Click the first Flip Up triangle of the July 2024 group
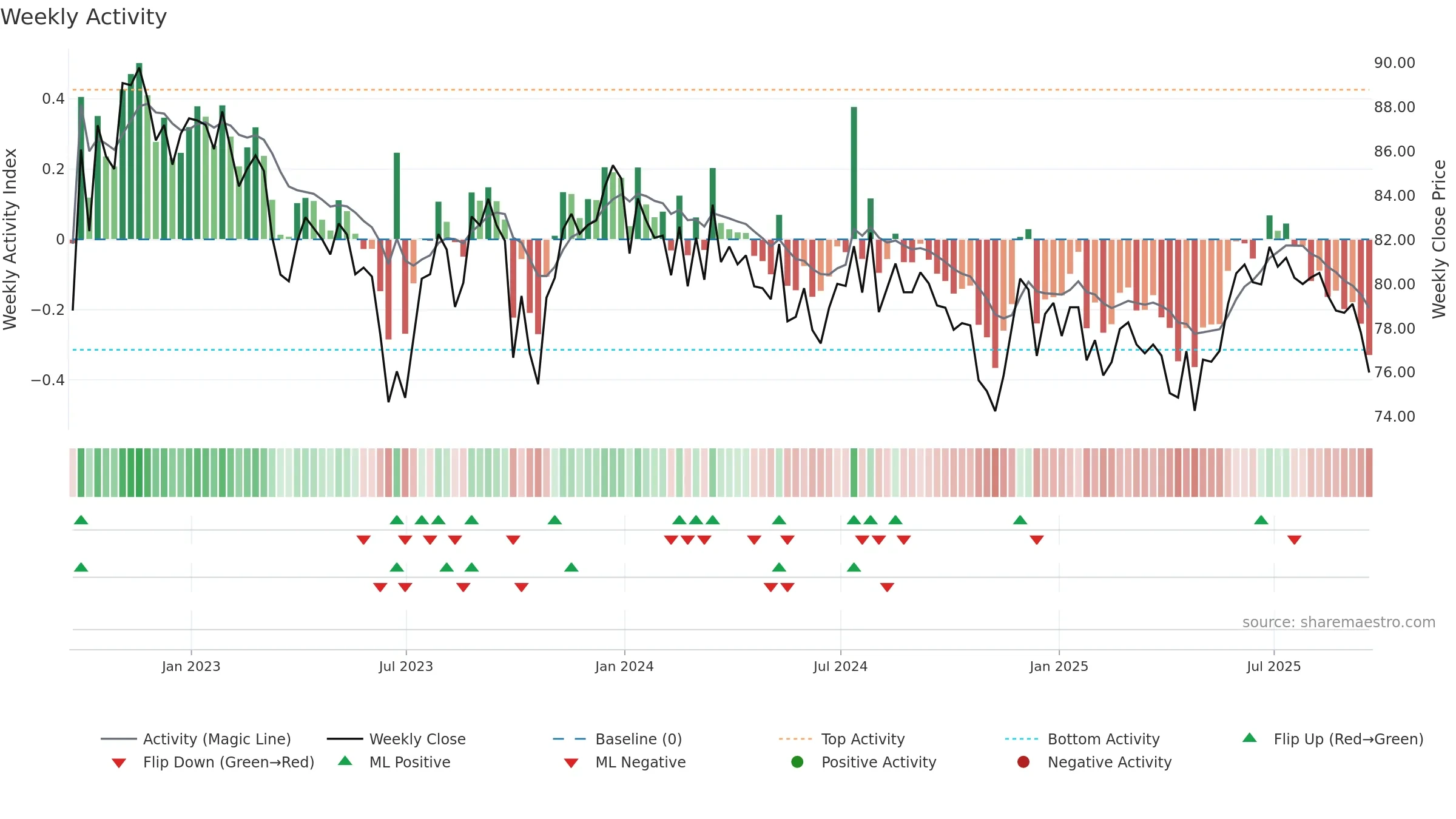Screen dimensions: 1456x819 pos(854,520)
